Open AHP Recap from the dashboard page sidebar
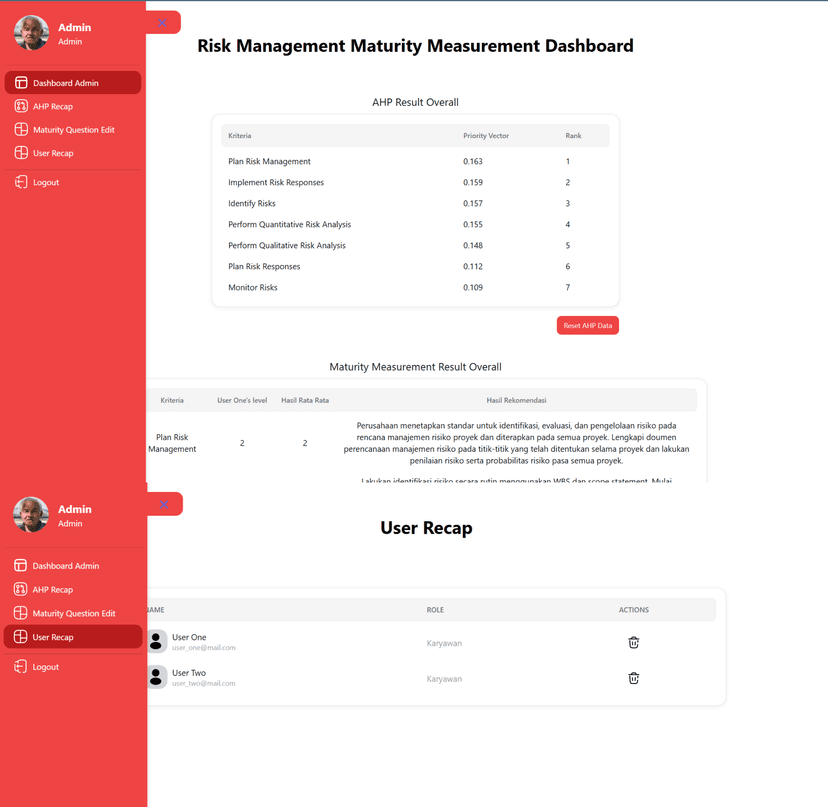The width and height of the screenshot is (828, 807). pyautogui.click(x=52, y=106)
